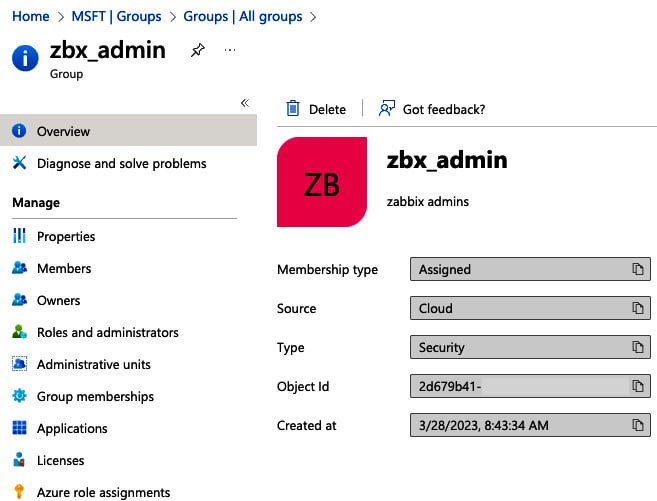Image resolution: width=657 pixels, height=501 pixels.
Task: Copy the Type value
Action: tap(638, 347)
